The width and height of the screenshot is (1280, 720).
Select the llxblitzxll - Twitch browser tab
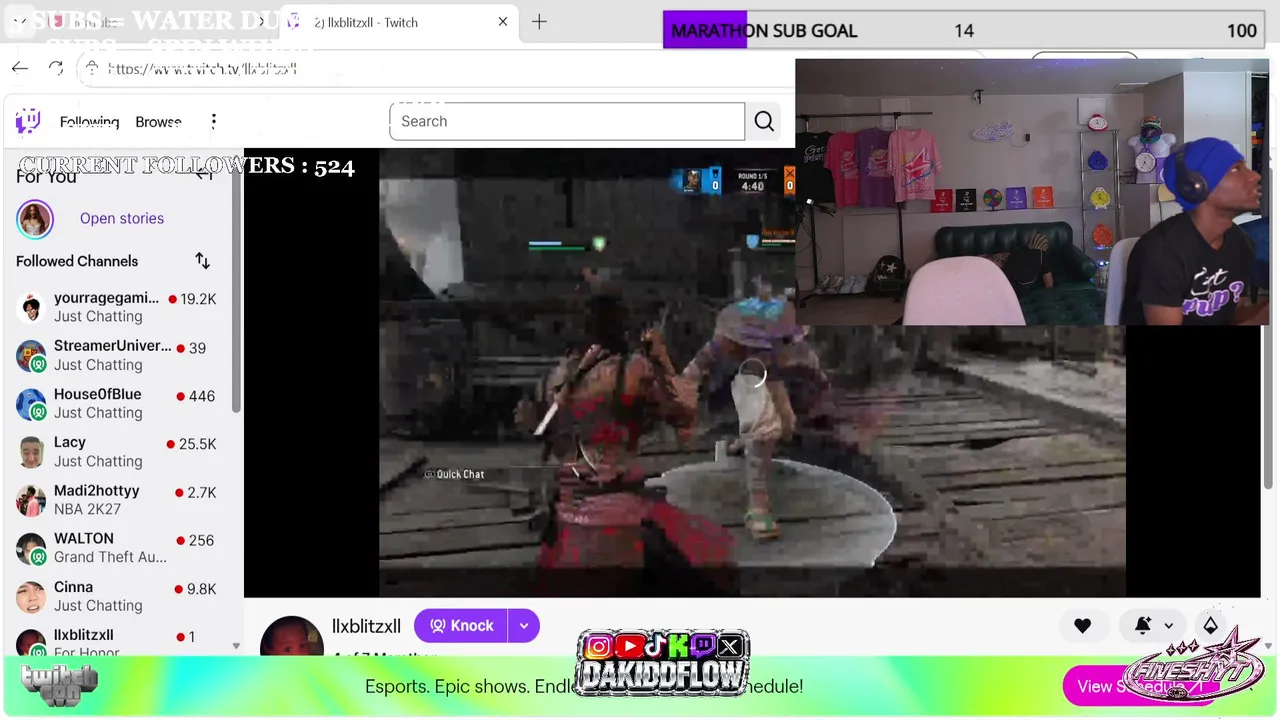397,22
